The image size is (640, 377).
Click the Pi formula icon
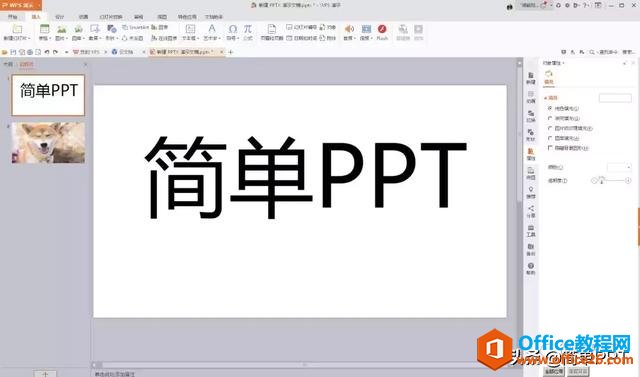[x=248, y=29]
